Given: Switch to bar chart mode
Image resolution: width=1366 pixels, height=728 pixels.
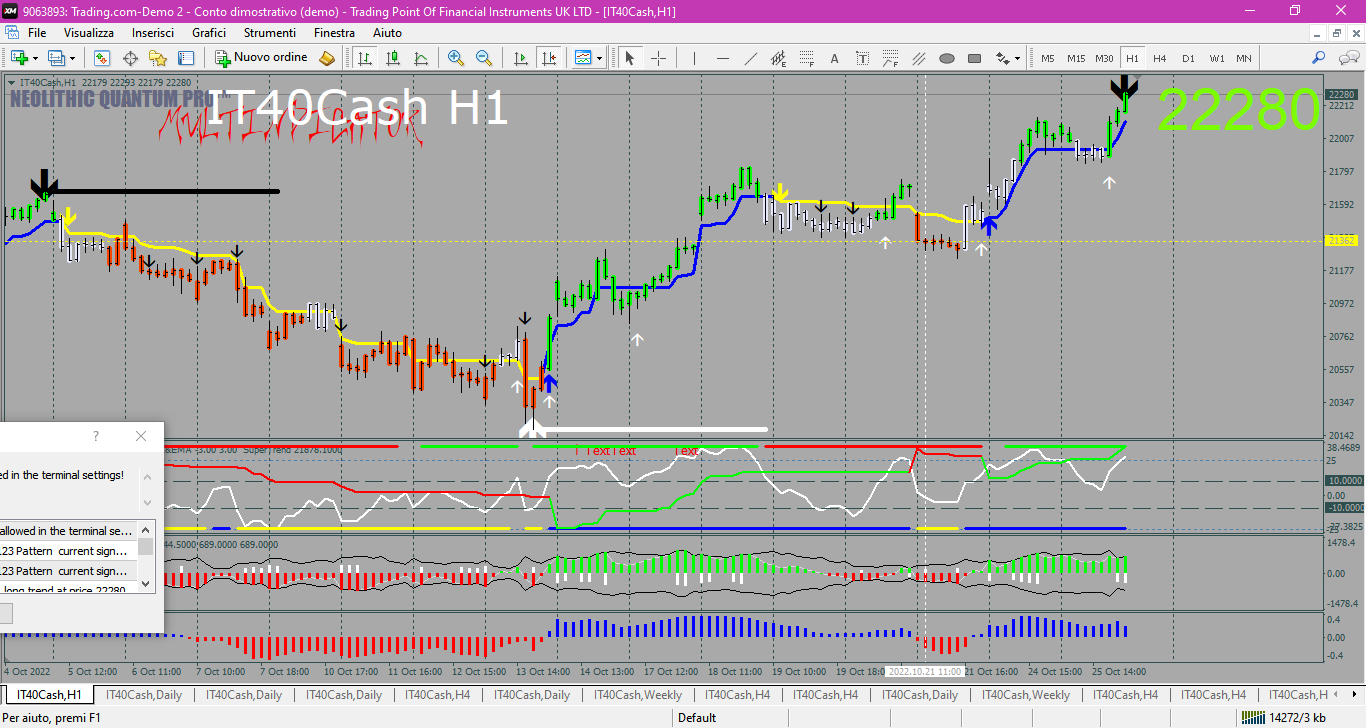Looking at the screenshot, I should click(x=366, y=58).
